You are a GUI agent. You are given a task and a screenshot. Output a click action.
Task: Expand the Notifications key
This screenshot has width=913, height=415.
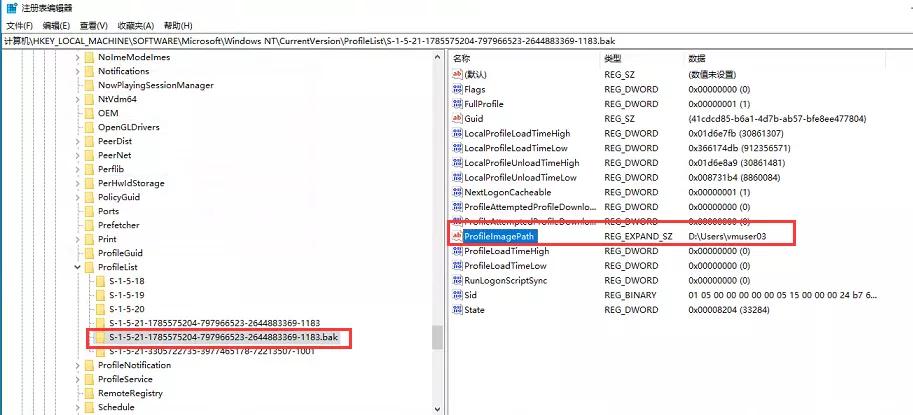tap(77, 71)
